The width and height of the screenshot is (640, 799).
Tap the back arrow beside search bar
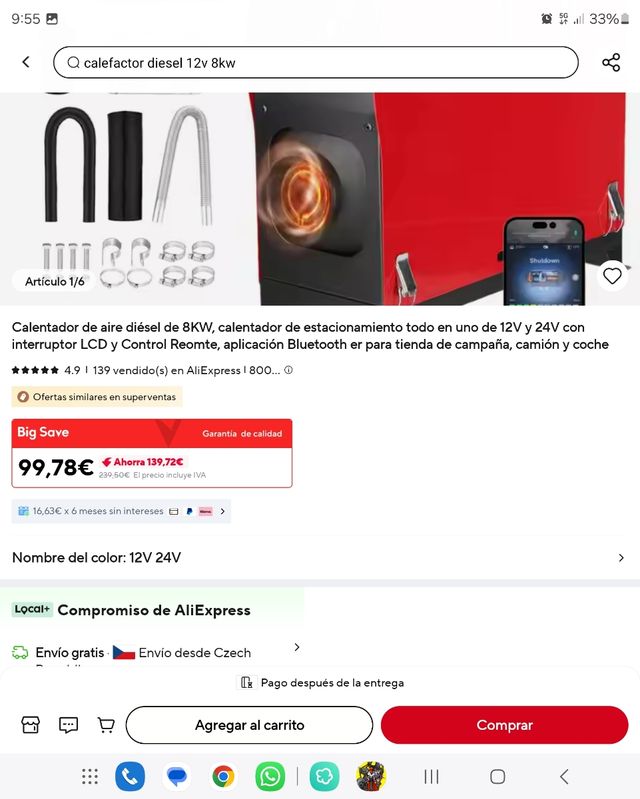(26, 62)
